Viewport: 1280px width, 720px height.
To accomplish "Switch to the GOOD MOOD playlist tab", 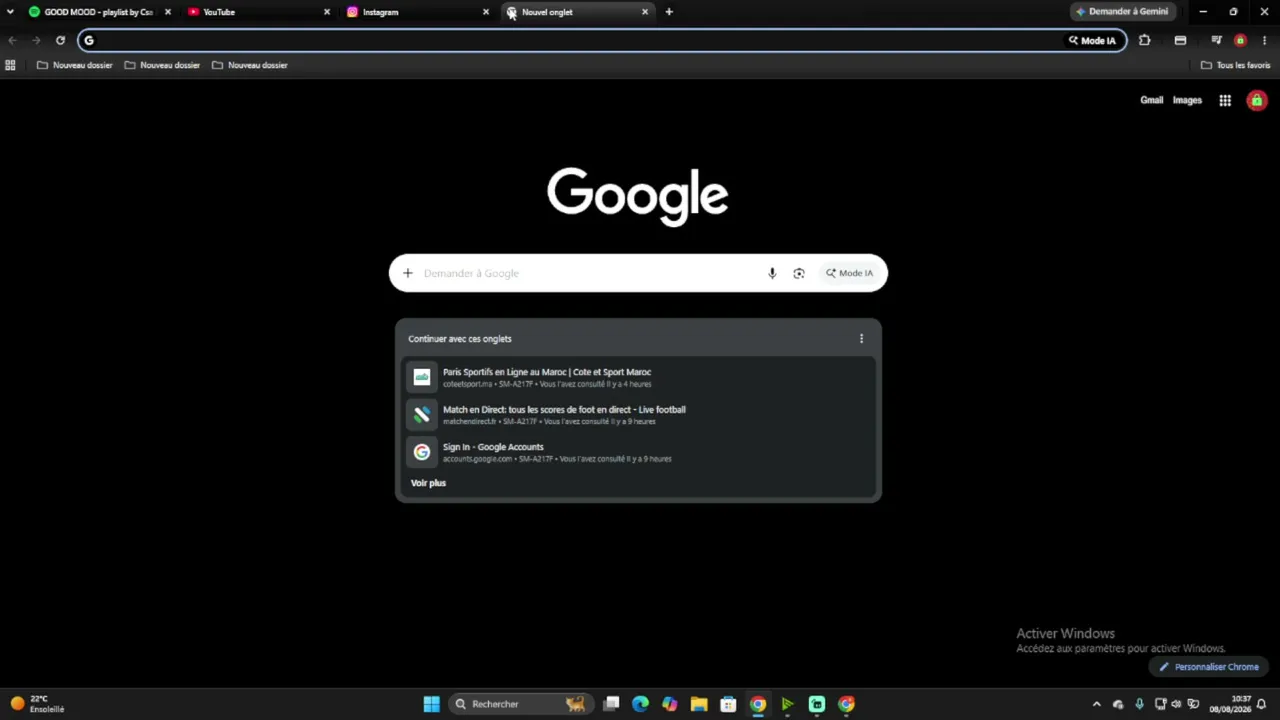I will coord(98,12).
